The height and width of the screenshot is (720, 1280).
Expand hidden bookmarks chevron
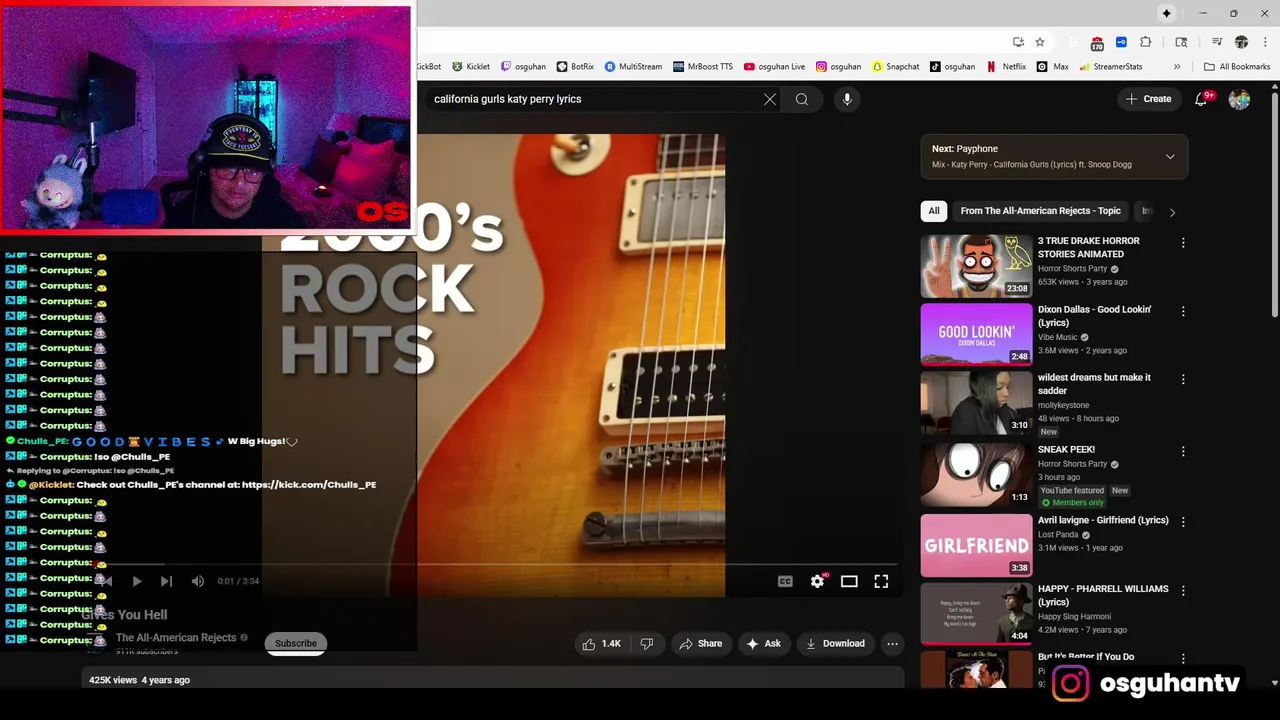pos(1177,67)
